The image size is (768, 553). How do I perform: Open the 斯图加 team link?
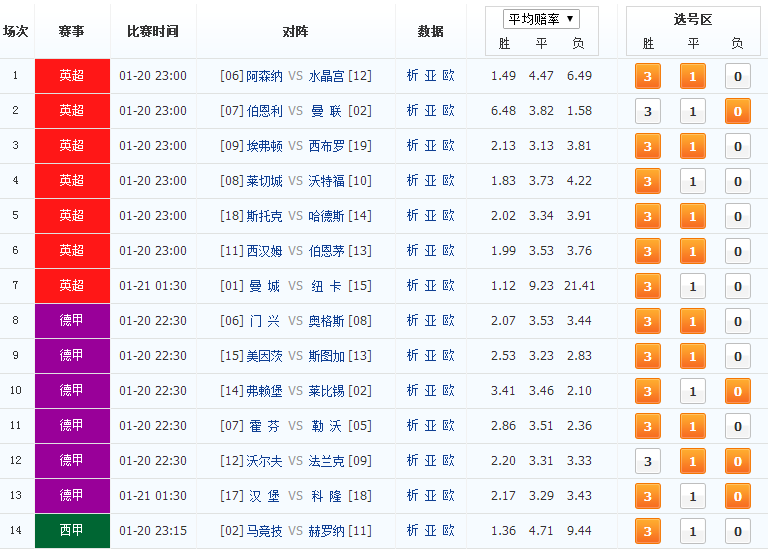point(327,356)
